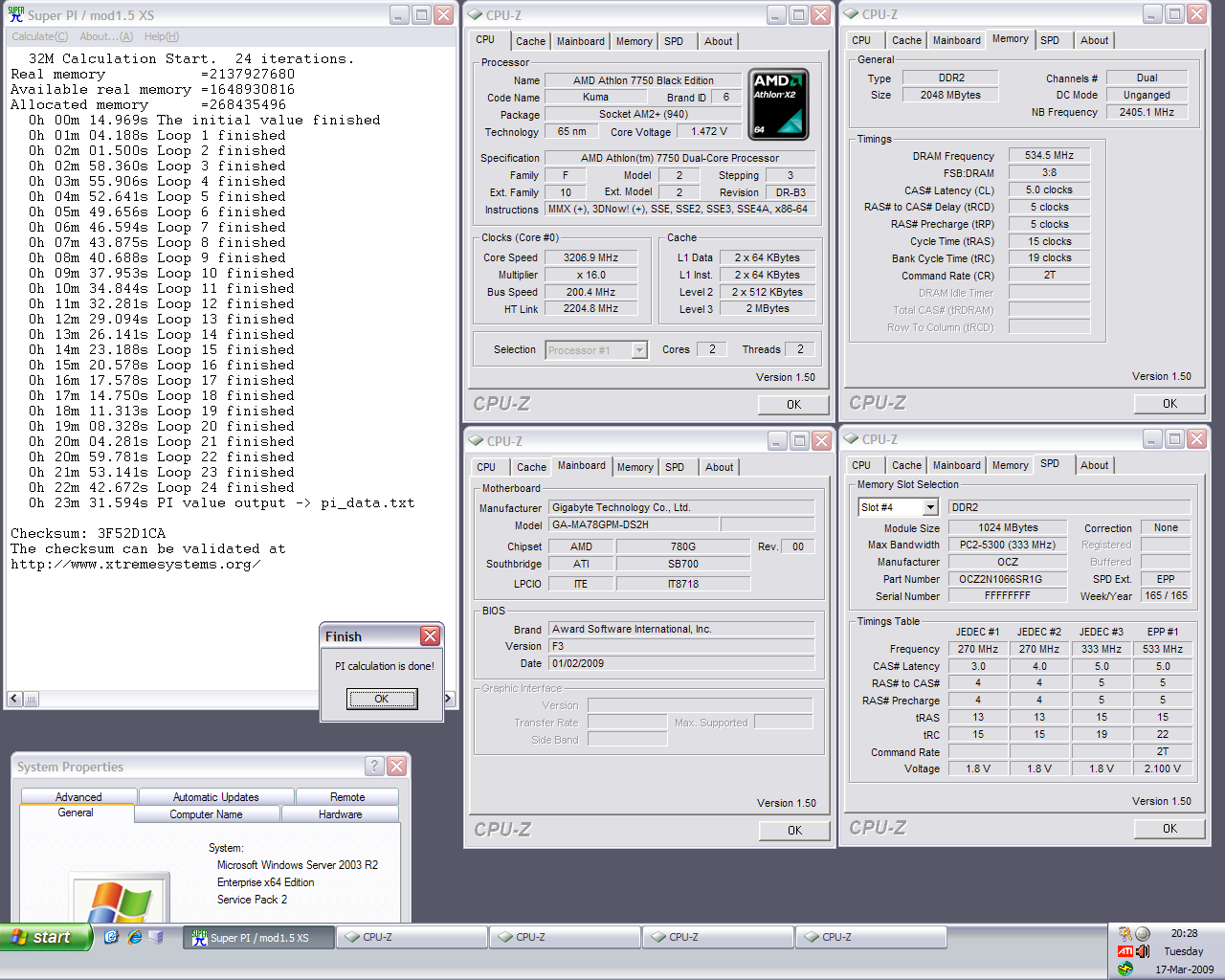Click the Southbridge SB700 field
This screenshot has width=1225, height=980.
click(682, 564)
